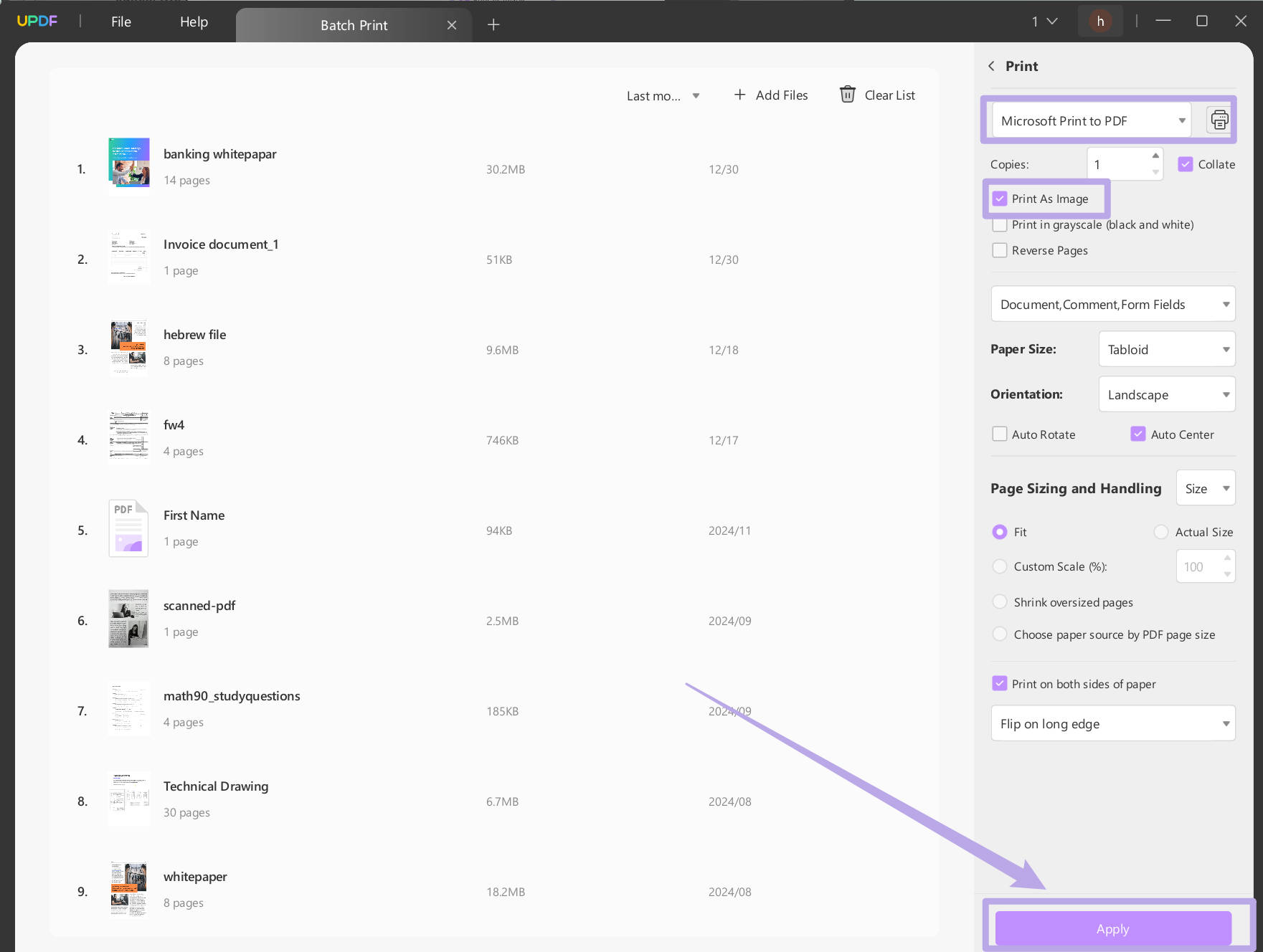This screenshot has width=1263, height=952.
Task: Close the Batch Print tab
Action: (452, 25)
